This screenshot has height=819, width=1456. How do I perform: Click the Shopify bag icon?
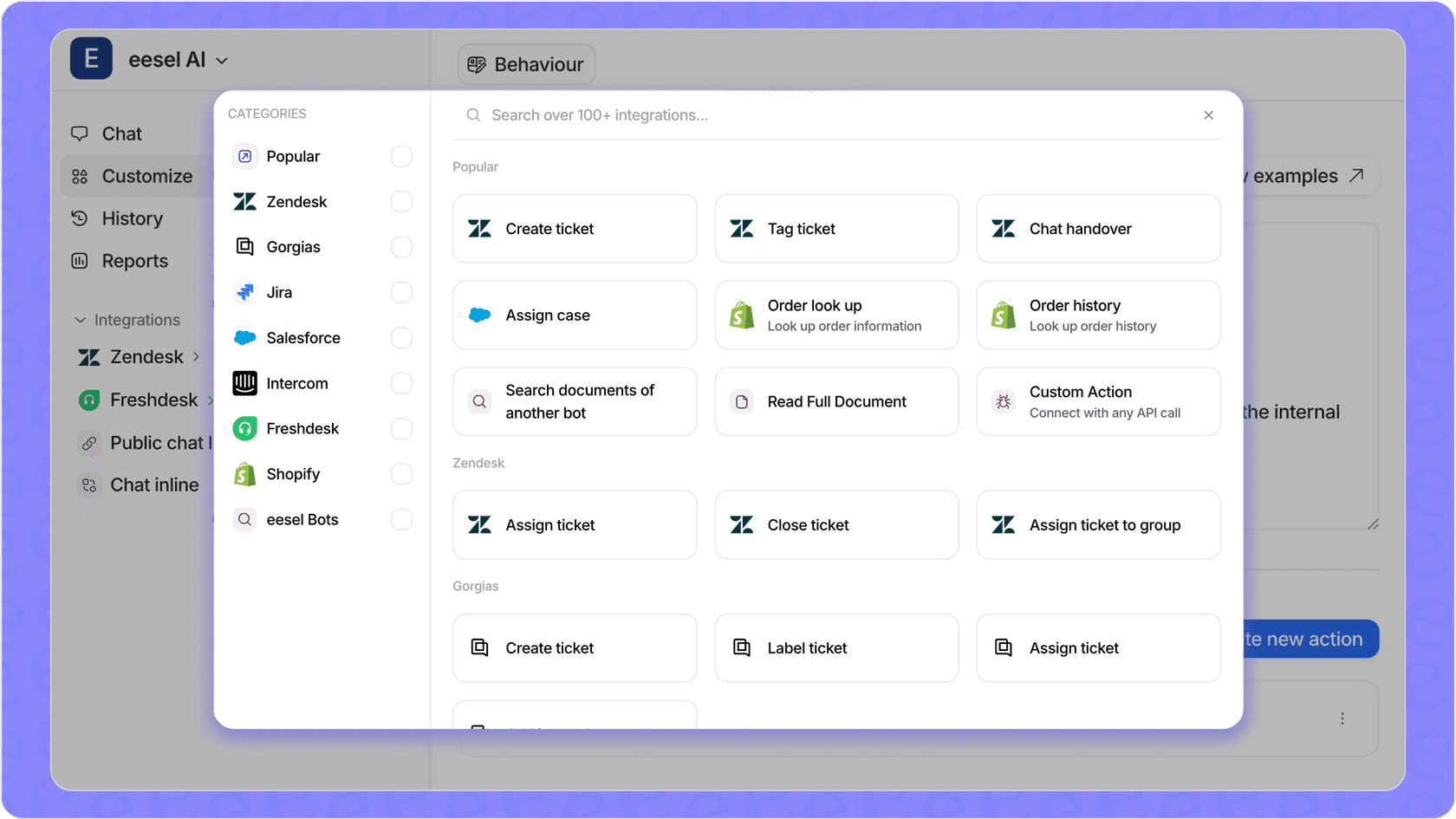245,474
